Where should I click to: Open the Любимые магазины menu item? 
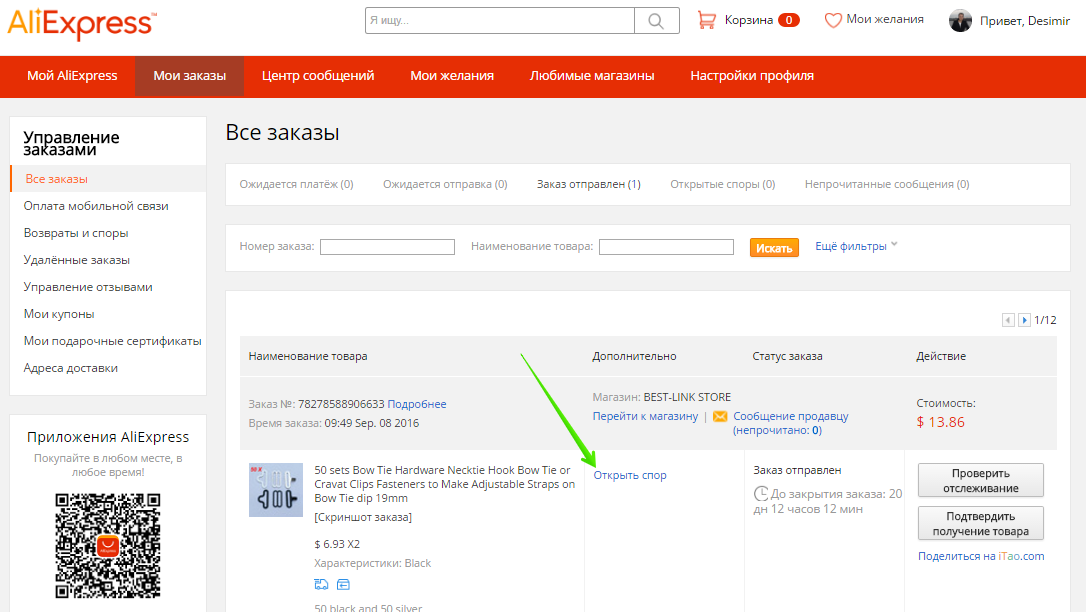(x=592, y=76)
